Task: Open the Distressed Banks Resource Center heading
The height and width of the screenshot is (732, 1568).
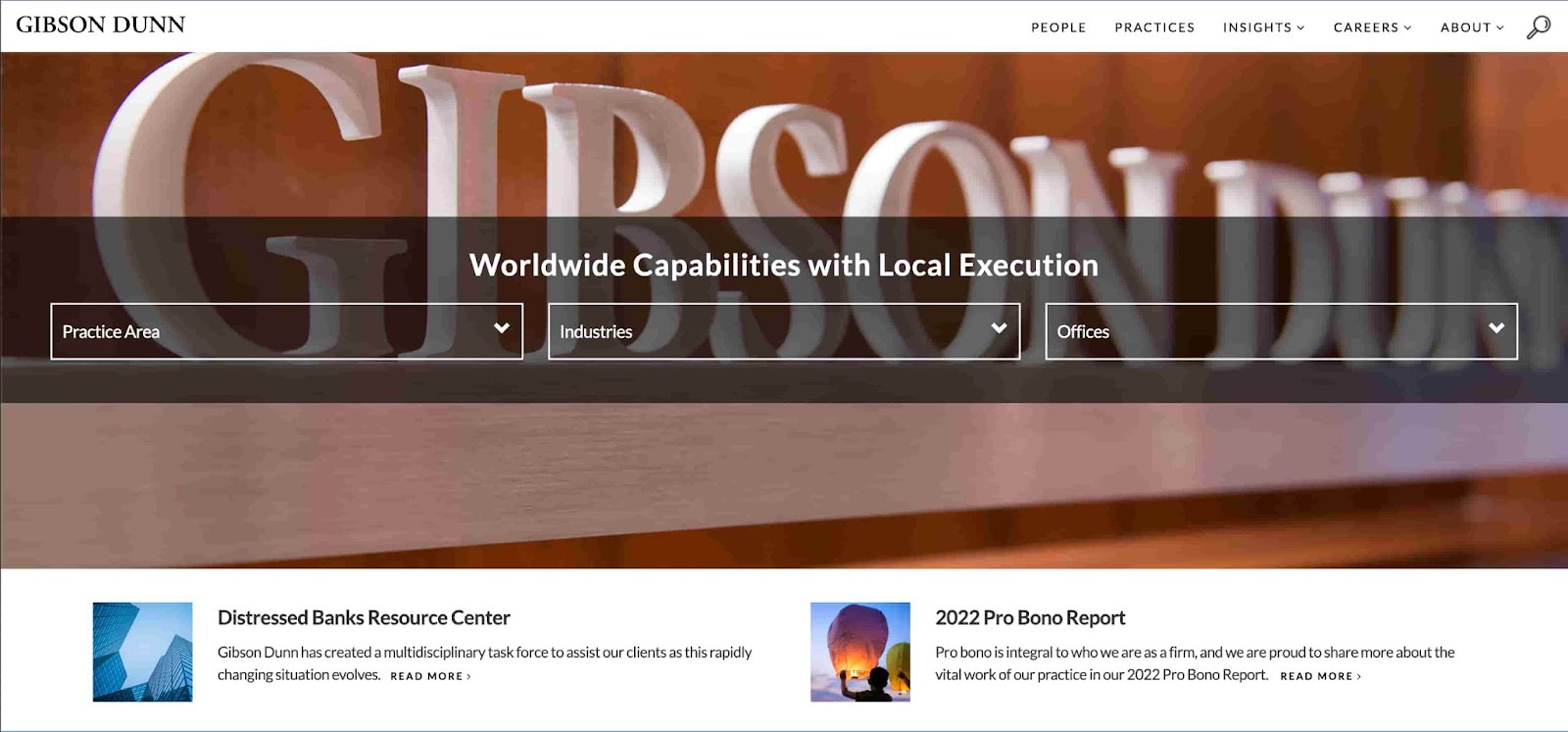Action: [x=364, y=617]
